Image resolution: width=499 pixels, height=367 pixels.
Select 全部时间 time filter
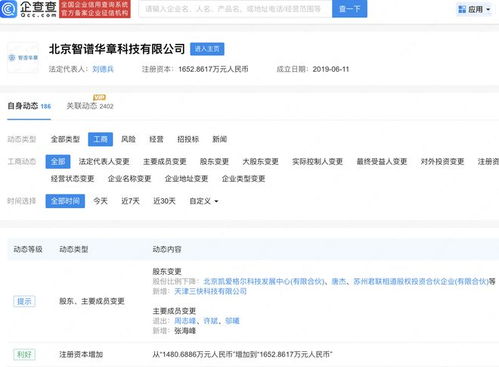tap(65, 201)
